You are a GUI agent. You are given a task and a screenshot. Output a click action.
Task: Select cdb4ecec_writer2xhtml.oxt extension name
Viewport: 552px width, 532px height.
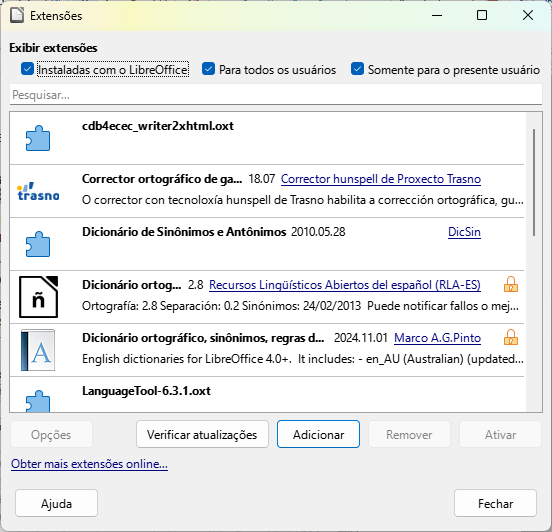[158, 126]
